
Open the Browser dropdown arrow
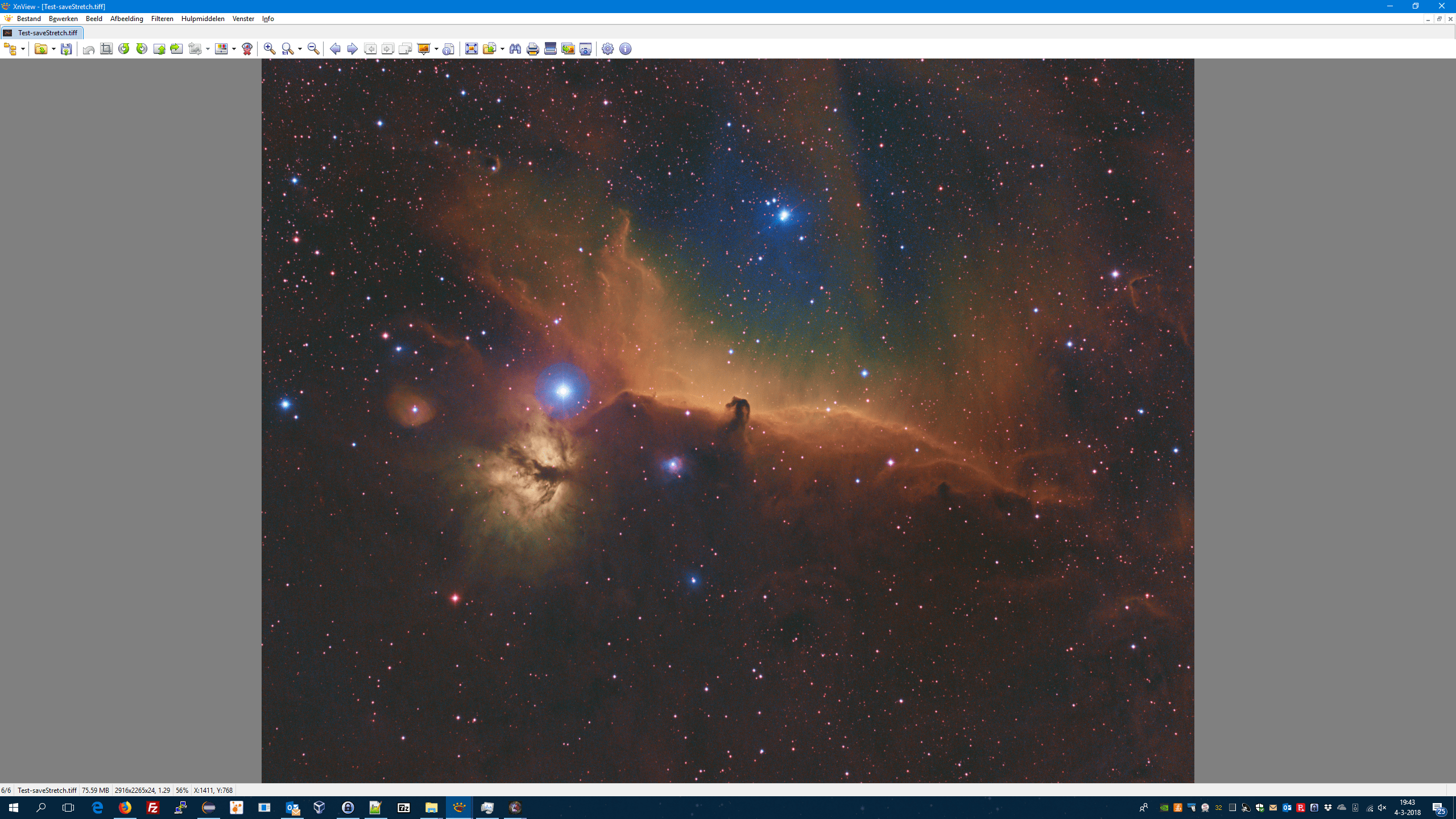[x=23, y=49]
